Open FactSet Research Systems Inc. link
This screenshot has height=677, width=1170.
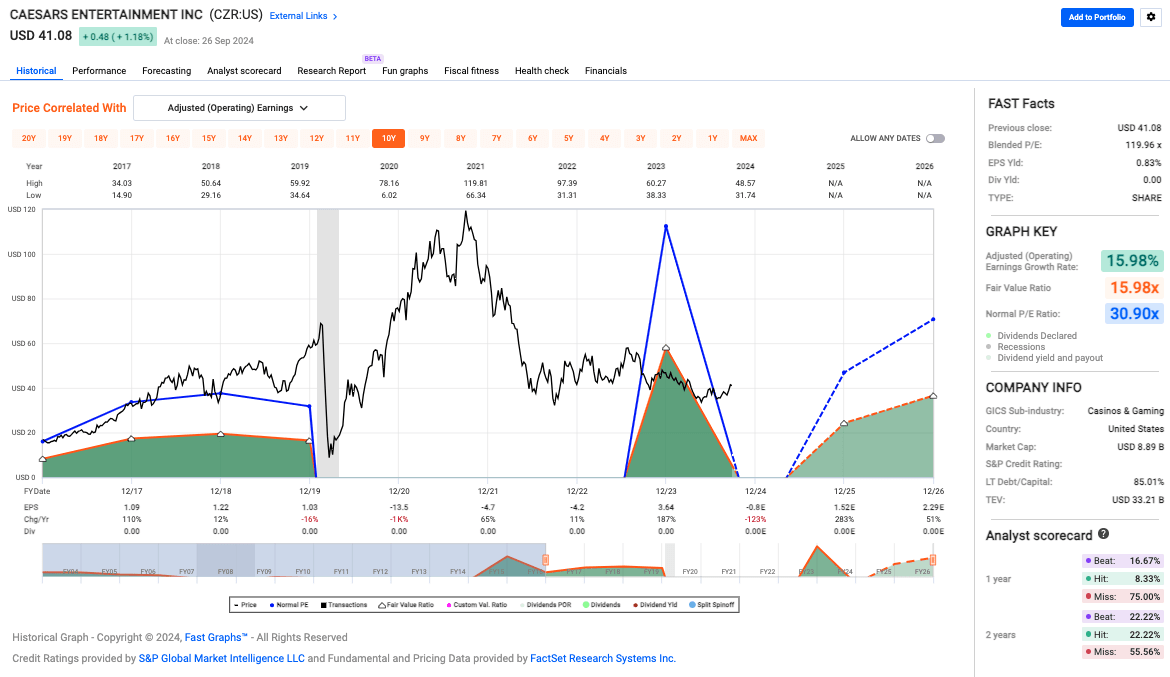pos(603,658)
